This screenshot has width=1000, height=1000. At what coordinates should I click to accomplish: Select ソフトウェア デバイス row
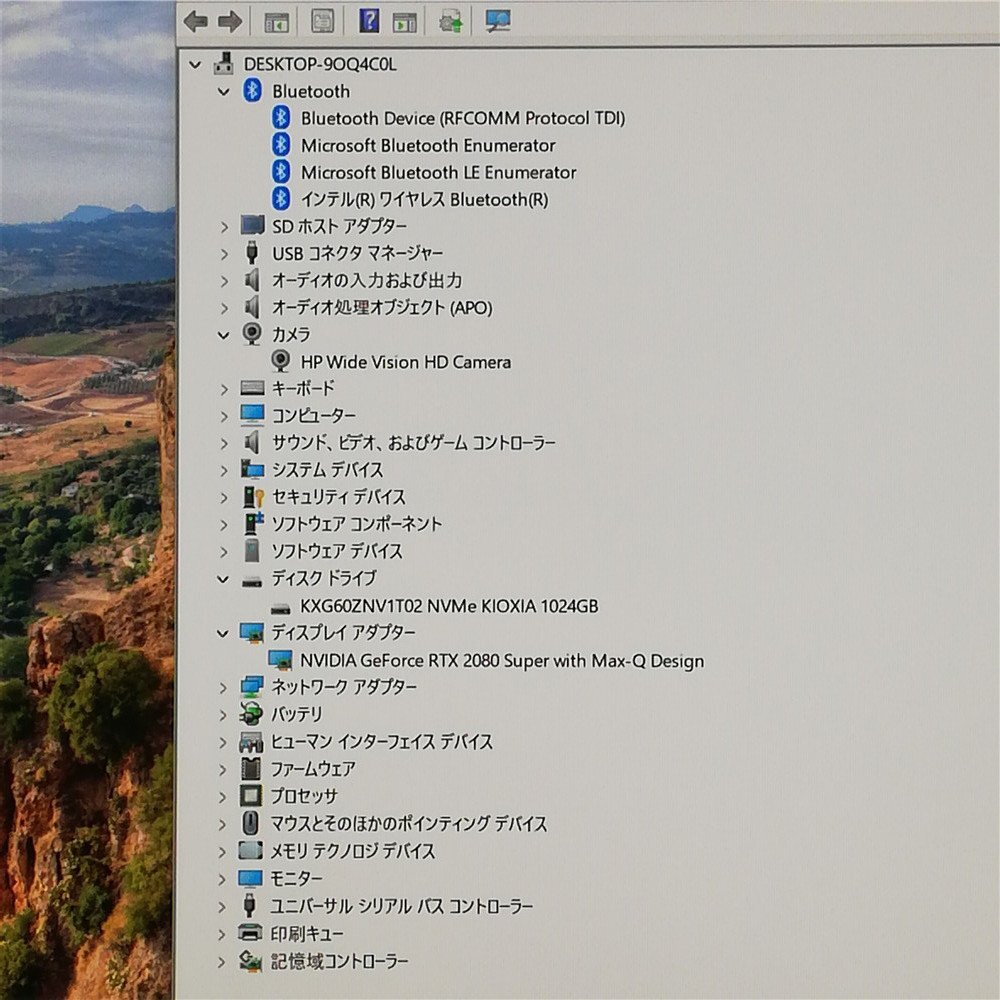pyautogui.click(x=337, y=551)
